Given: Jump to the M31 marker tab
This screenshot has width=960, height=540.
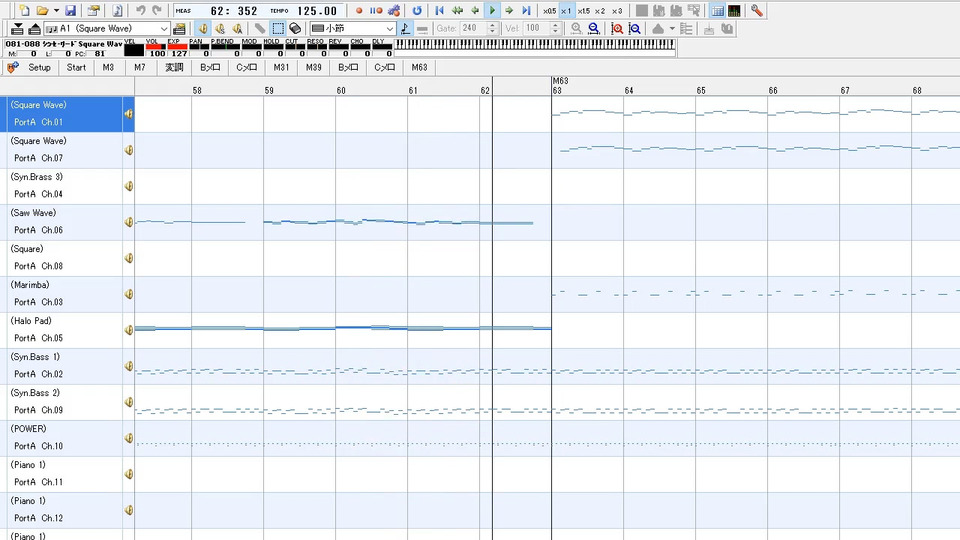Looking at the screenshot, I should pos(282,67).
